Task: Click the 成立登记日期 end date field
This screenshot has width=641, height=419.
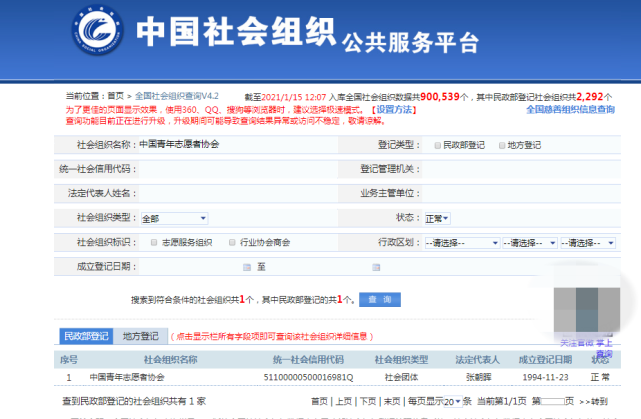Action: [x=319, y=267]
